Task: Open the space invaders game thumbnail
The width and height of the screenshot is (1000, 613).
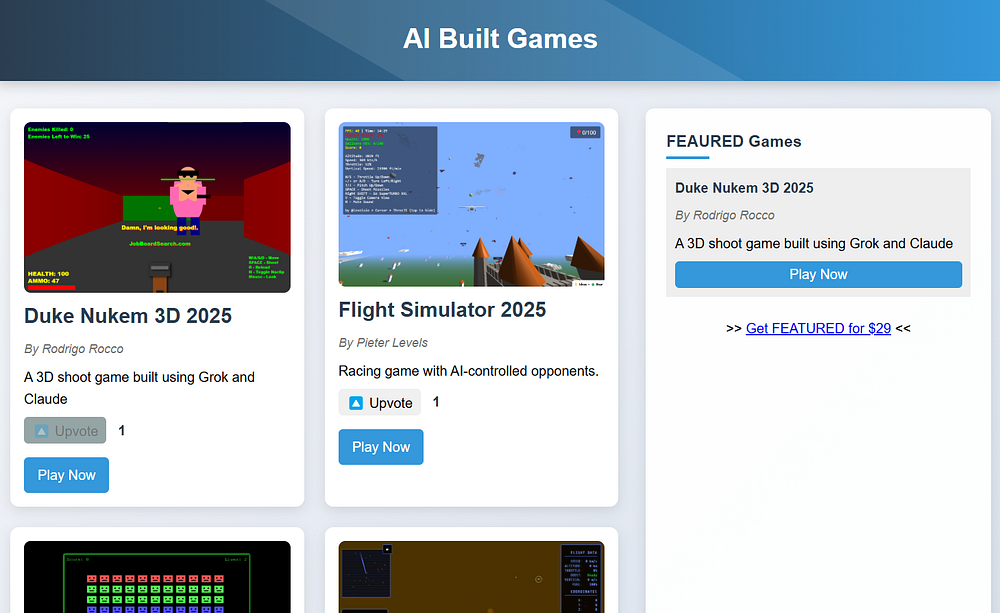Action: (x=158, y=577)
